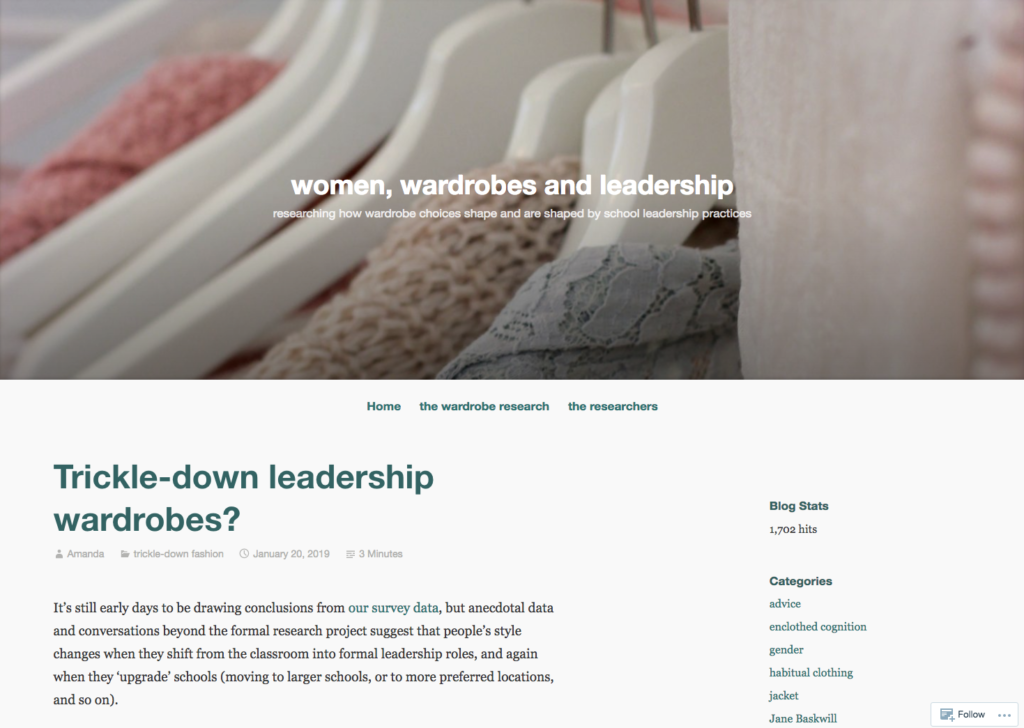The width and height of the screenshot is (1024, 728).
Task: Select the advice category
Action: (784, 604)
